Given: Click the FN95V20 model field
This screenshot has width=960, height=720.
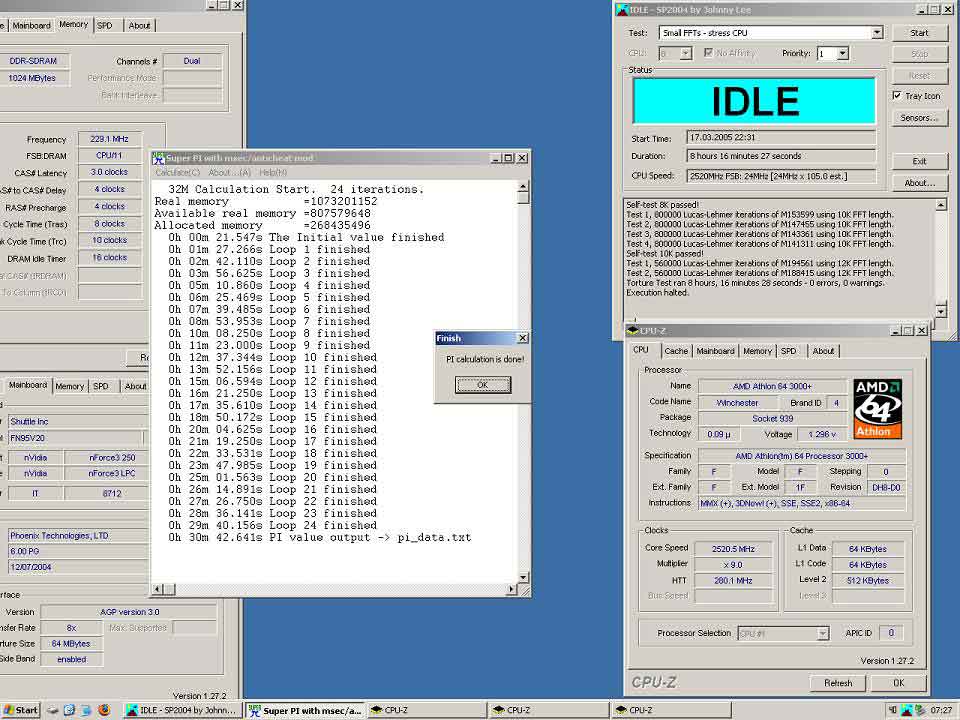Looking at the screenshot, I should pyautogui.click(x=75, y=438).
